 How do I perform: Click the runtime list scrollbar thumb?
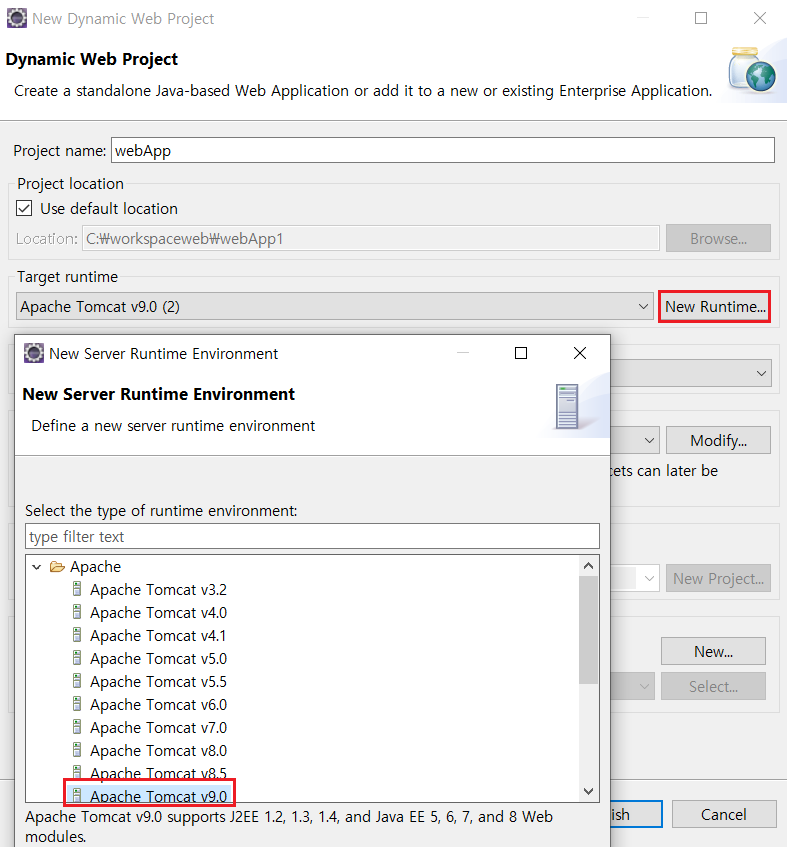(x=588, y=630)
